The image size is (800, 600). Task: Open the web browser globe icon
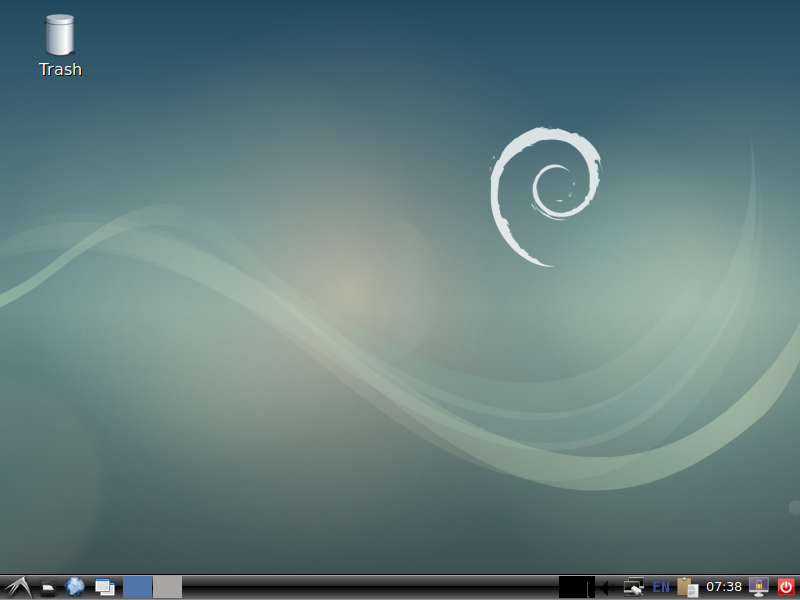click(75, 587)
